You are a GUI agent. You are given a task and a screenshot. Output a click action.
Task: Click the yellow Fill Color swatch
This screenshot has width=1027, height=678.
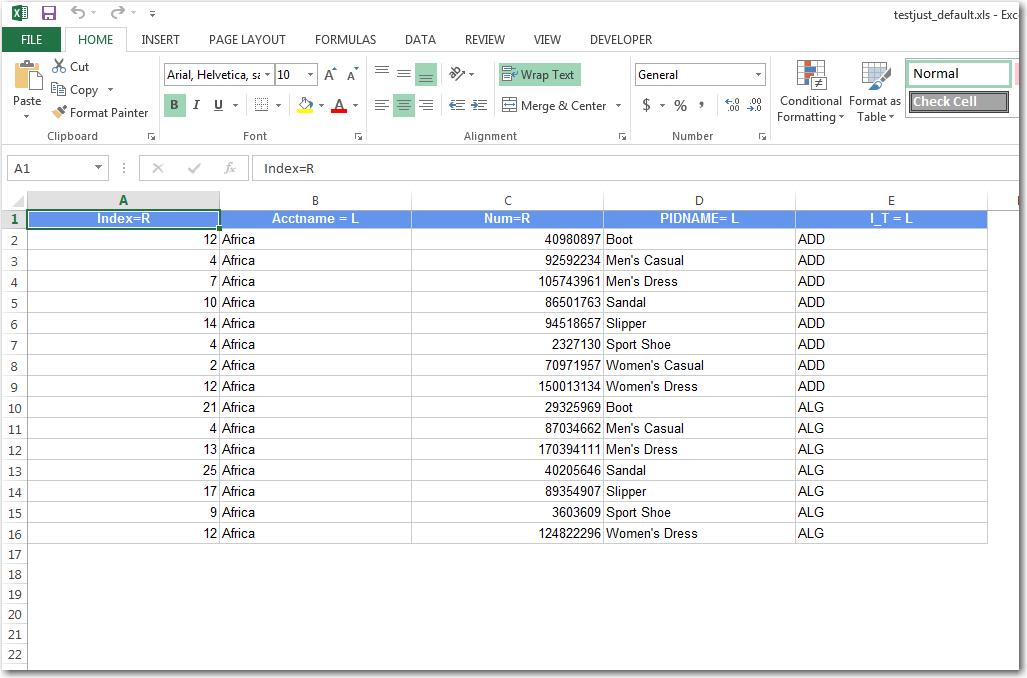point(305,106)
